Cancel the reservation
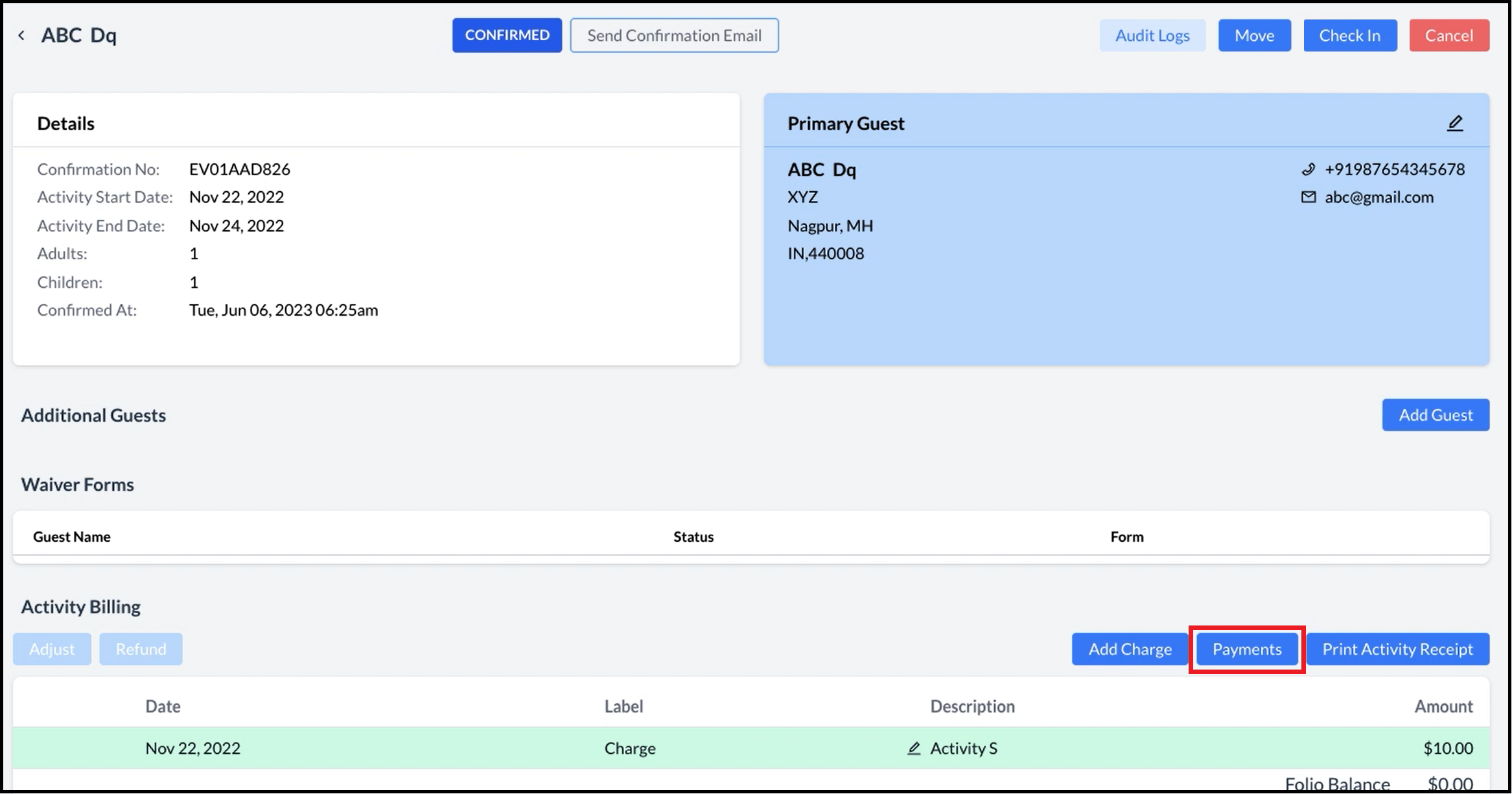 tap(1449, 35)
